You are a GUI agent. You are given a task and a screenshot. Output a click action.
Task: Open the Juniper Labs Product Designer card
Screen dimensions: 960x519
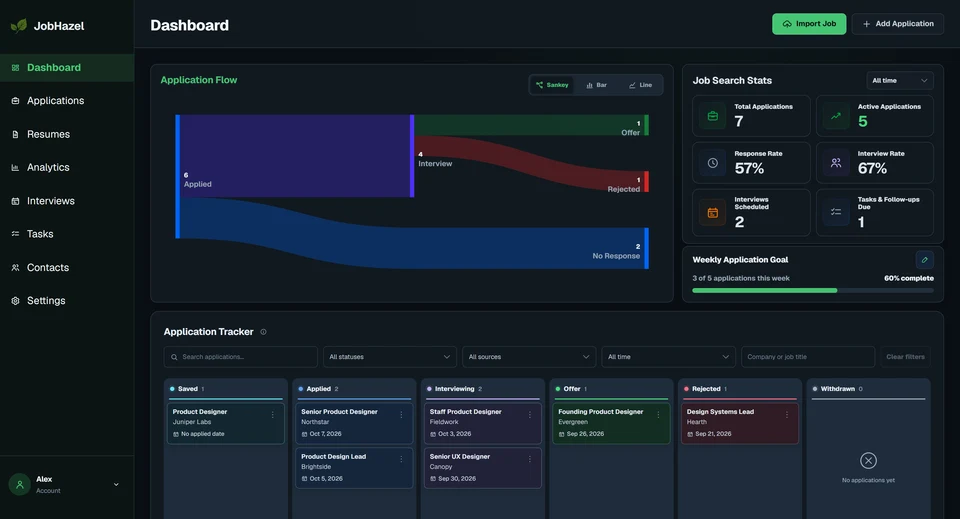coord(226,423)
